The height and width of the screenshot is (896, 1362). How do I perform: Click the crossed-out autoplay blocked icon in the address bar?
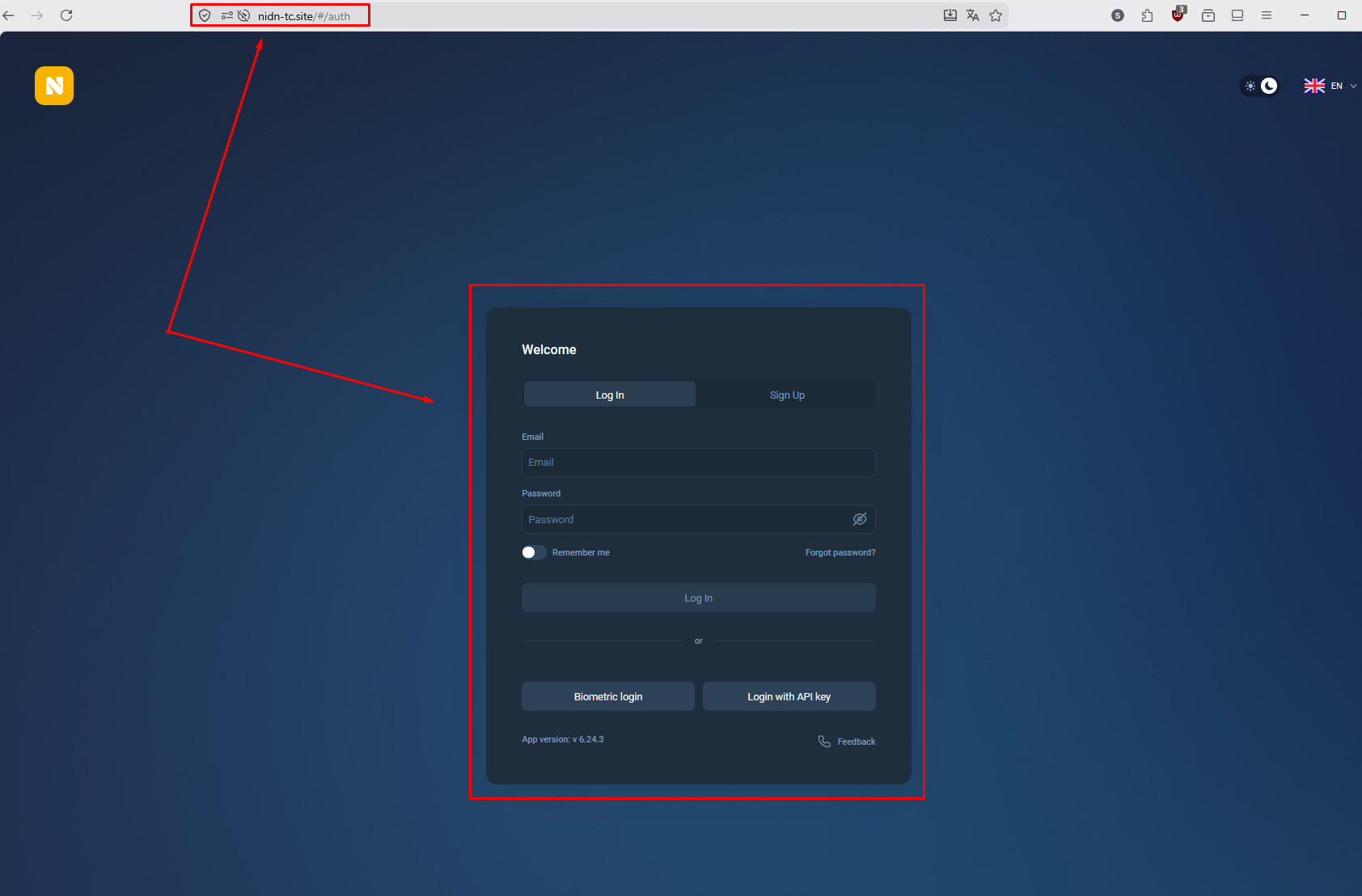pyautogui.click(x=243, y=15)
